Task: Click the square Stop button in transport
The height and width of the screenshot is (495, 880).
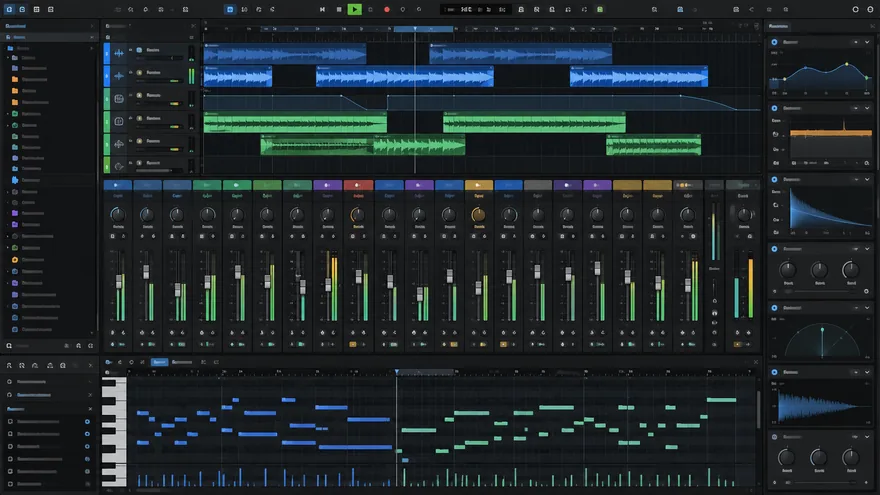Action: coord(339,10)
